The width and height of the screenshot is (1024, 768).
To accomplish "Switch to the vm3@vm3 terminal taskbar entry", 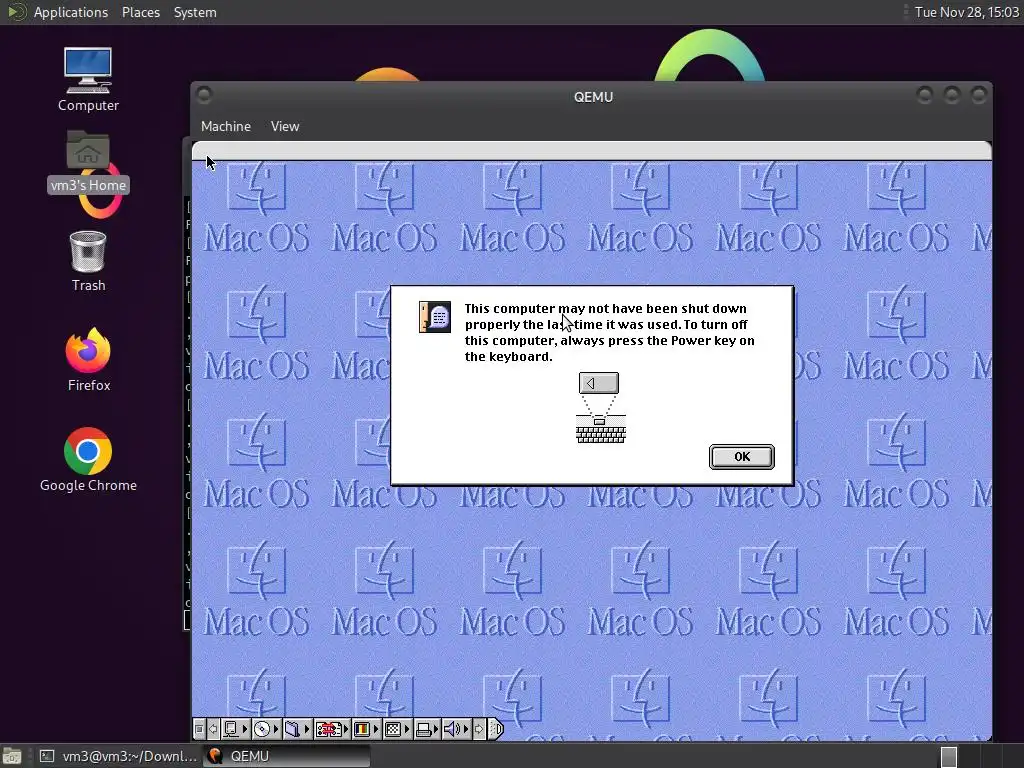I will tap(118, 756).
